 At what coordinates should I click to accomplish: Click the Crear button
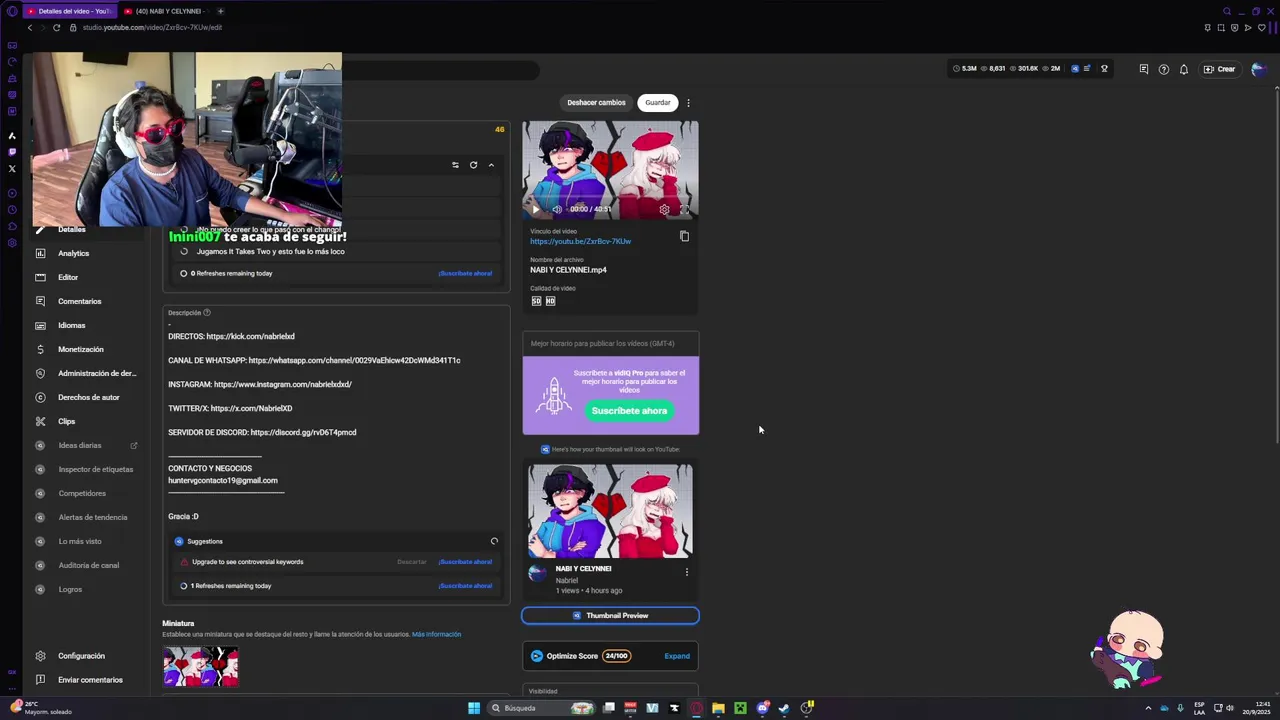(x=1220, y=69)
